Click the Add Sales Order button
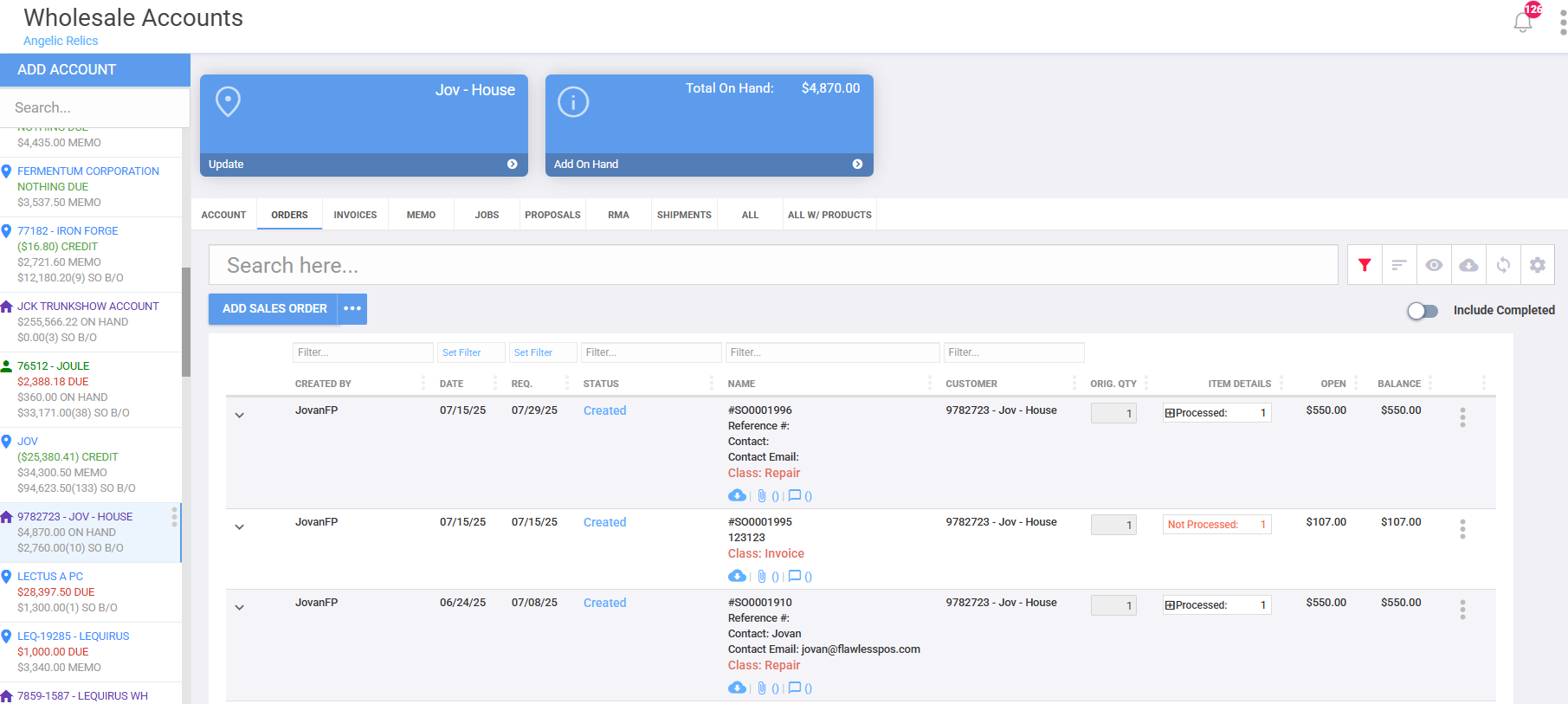 (x=274, y=309)
